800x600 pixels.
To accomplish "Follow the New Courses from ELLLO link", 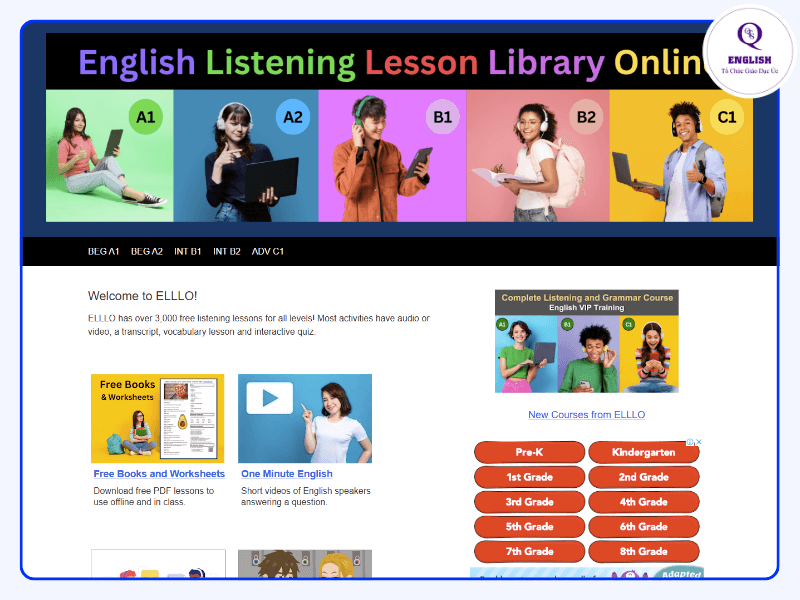I will (587, 415).
